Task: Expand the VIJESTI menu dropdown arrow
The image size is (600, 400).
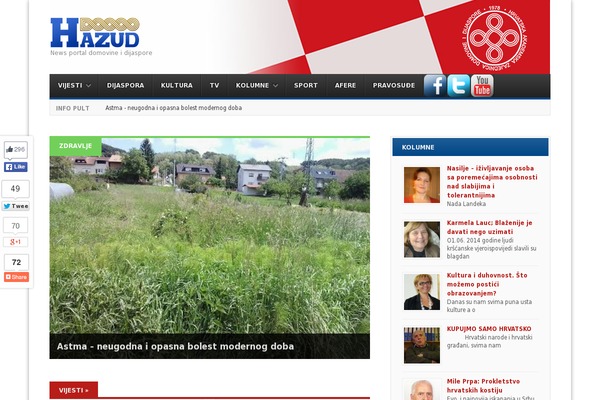Action: [x=88, y=86]
